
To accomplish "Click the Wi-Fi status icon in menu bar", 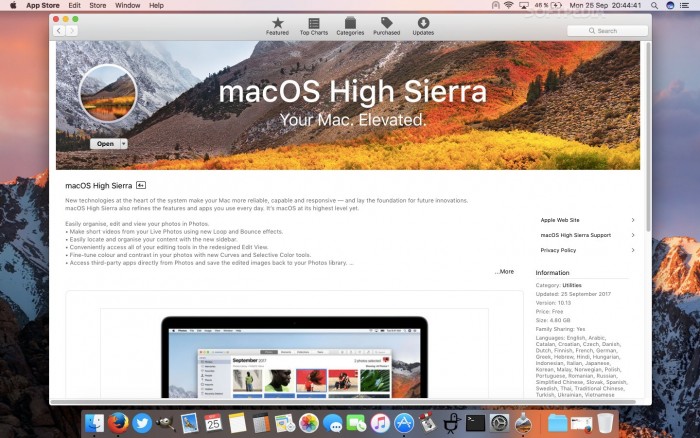I will 508,5.
